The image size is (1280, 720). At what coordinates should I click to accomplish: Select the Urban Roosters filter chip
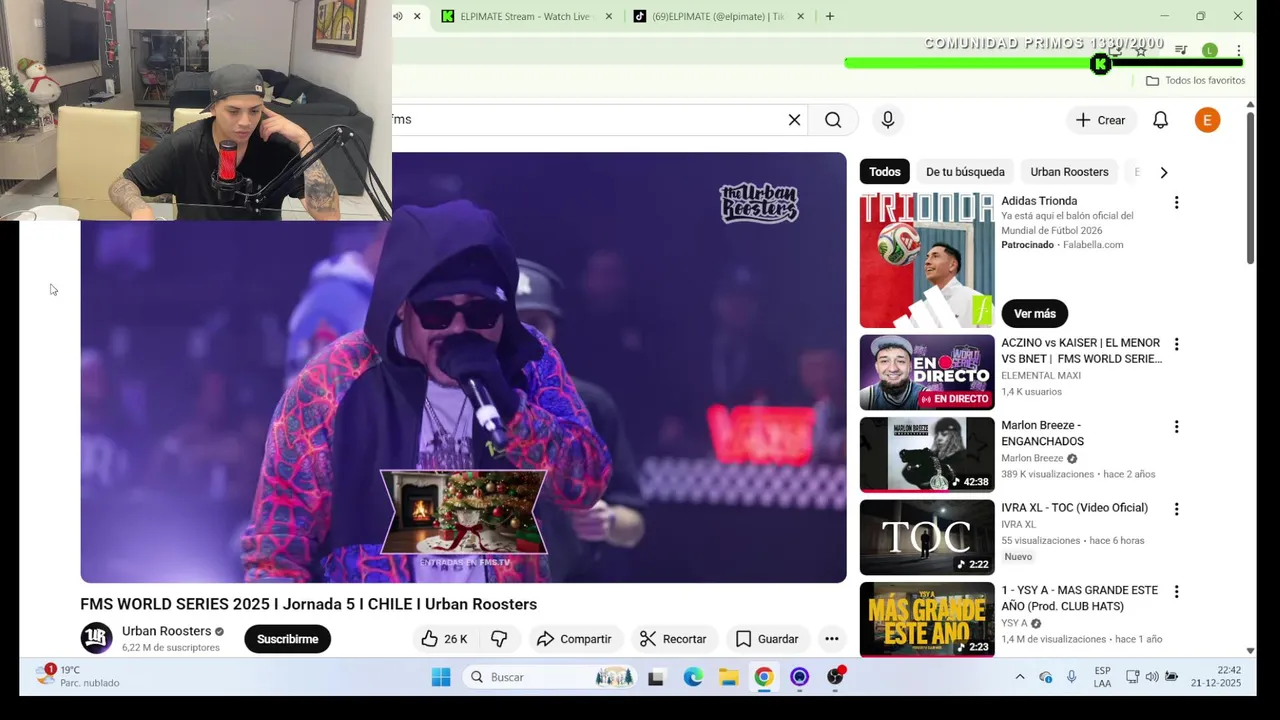(1069, 172)
